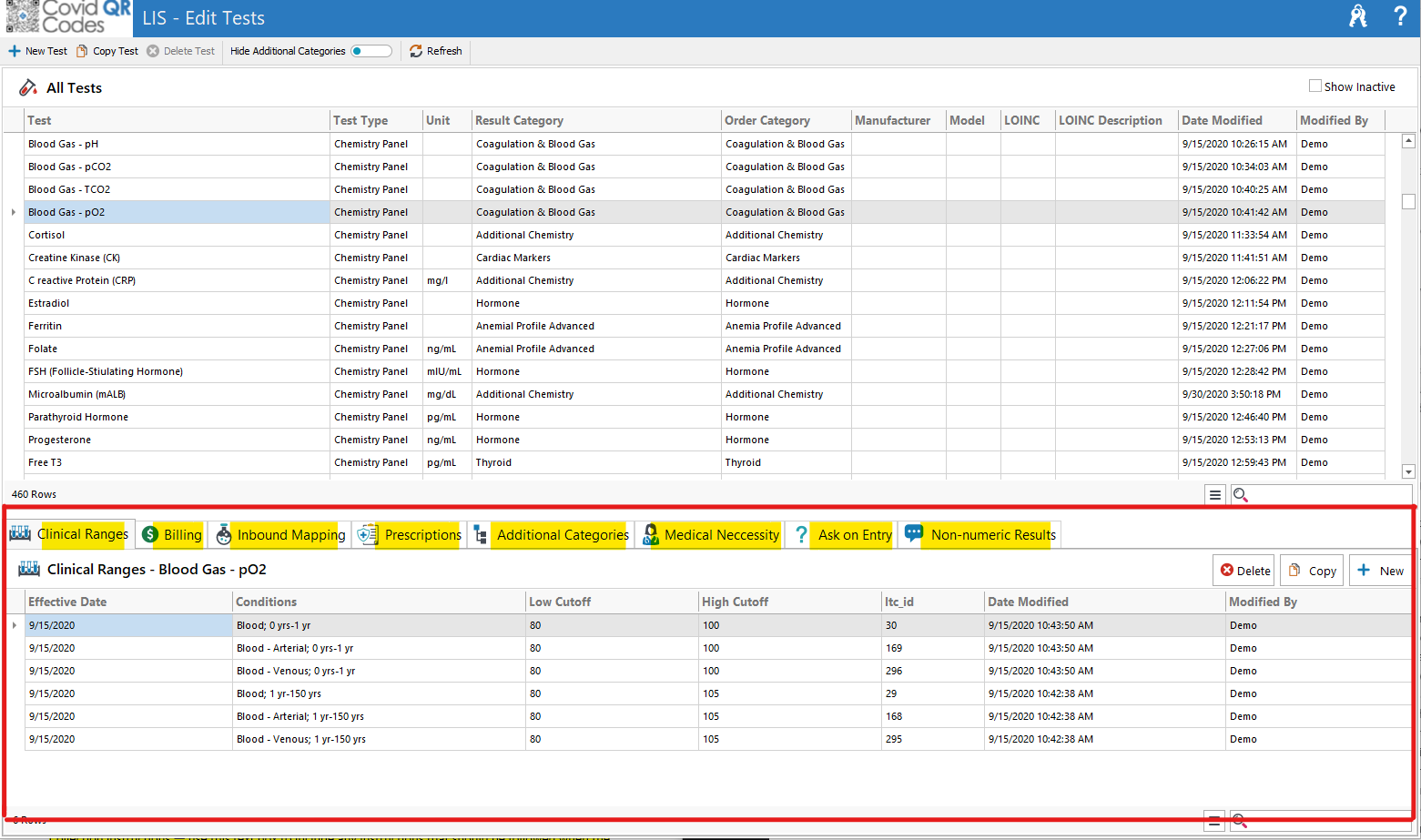This screenshot has height=840, width=1421.
Task: Click the New clinical range button
Action: point(1380,571)
